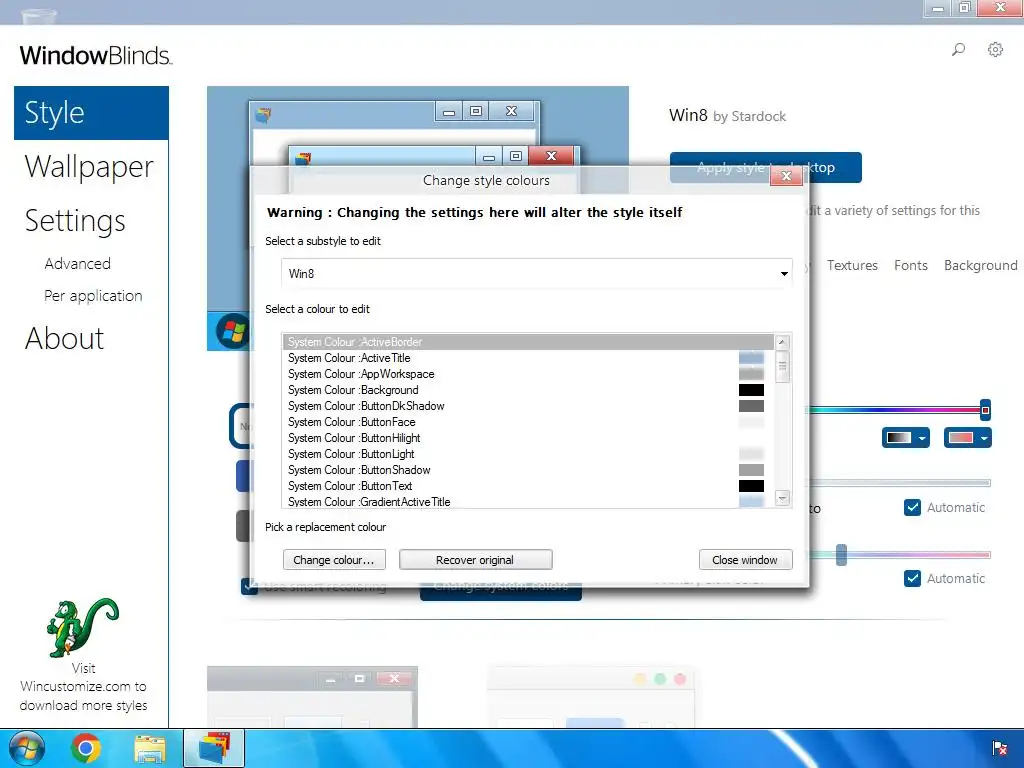1024x768 pixels.
Task: Click the Wincustomize gecko mascot icon
Action: [83, 627]
